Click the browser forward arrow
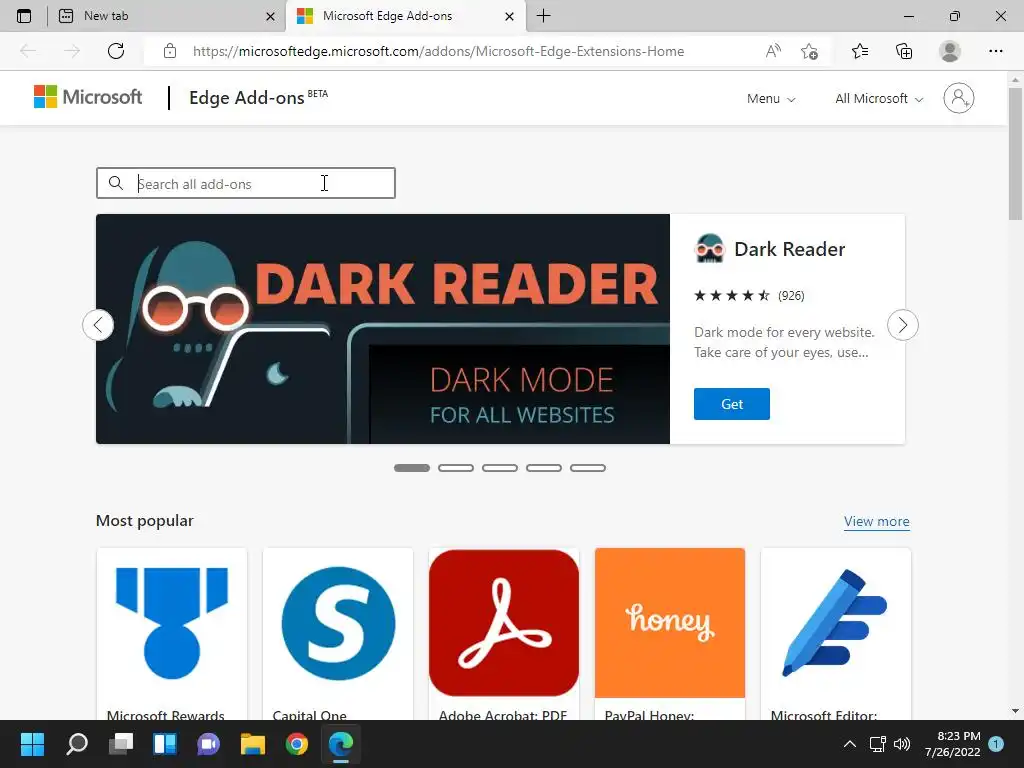Image resolution: width=1024 pixels, height=768 pixels. point(72,51)
